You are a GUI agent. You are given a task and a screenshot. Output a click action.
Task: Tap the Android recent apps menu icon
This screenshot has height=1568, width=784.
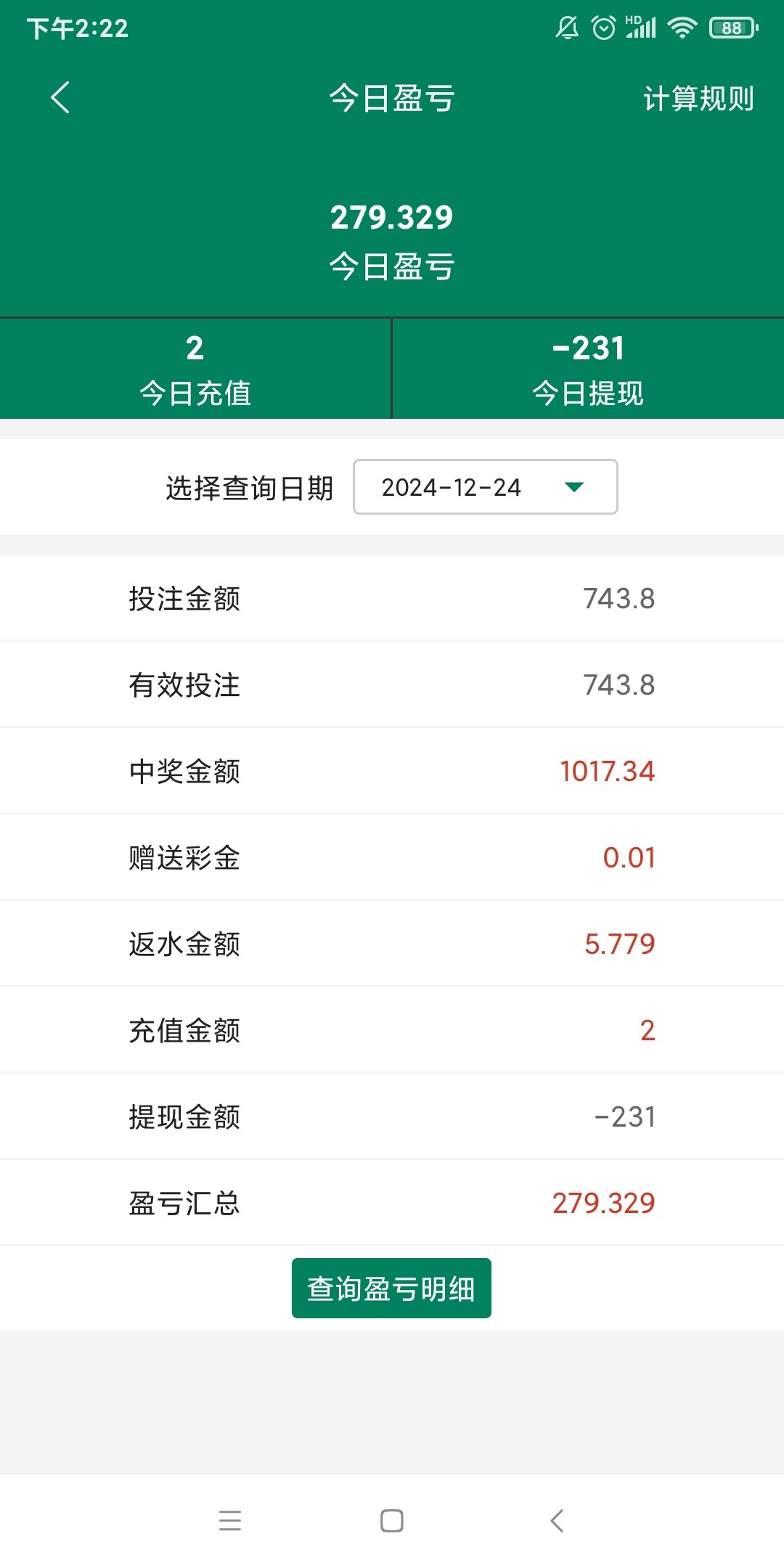pyautogui.click(x=229, y=1520)
